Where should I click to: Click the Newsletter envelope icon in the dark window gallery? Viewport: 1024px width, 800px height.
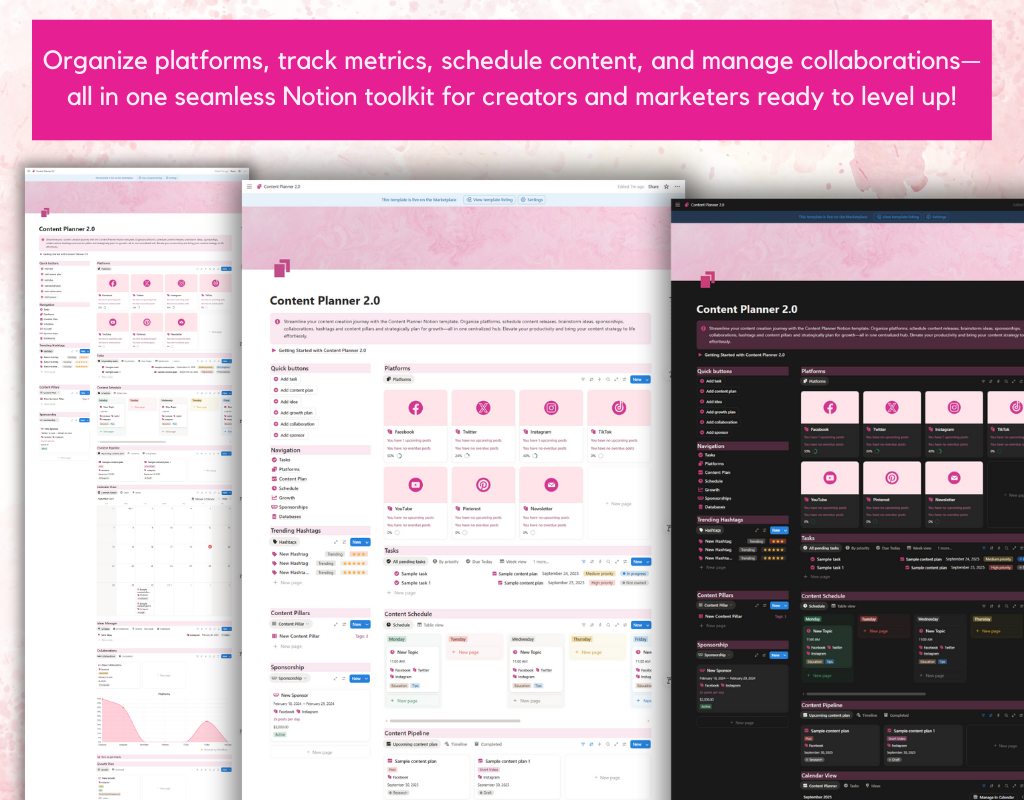coord(954,478)
